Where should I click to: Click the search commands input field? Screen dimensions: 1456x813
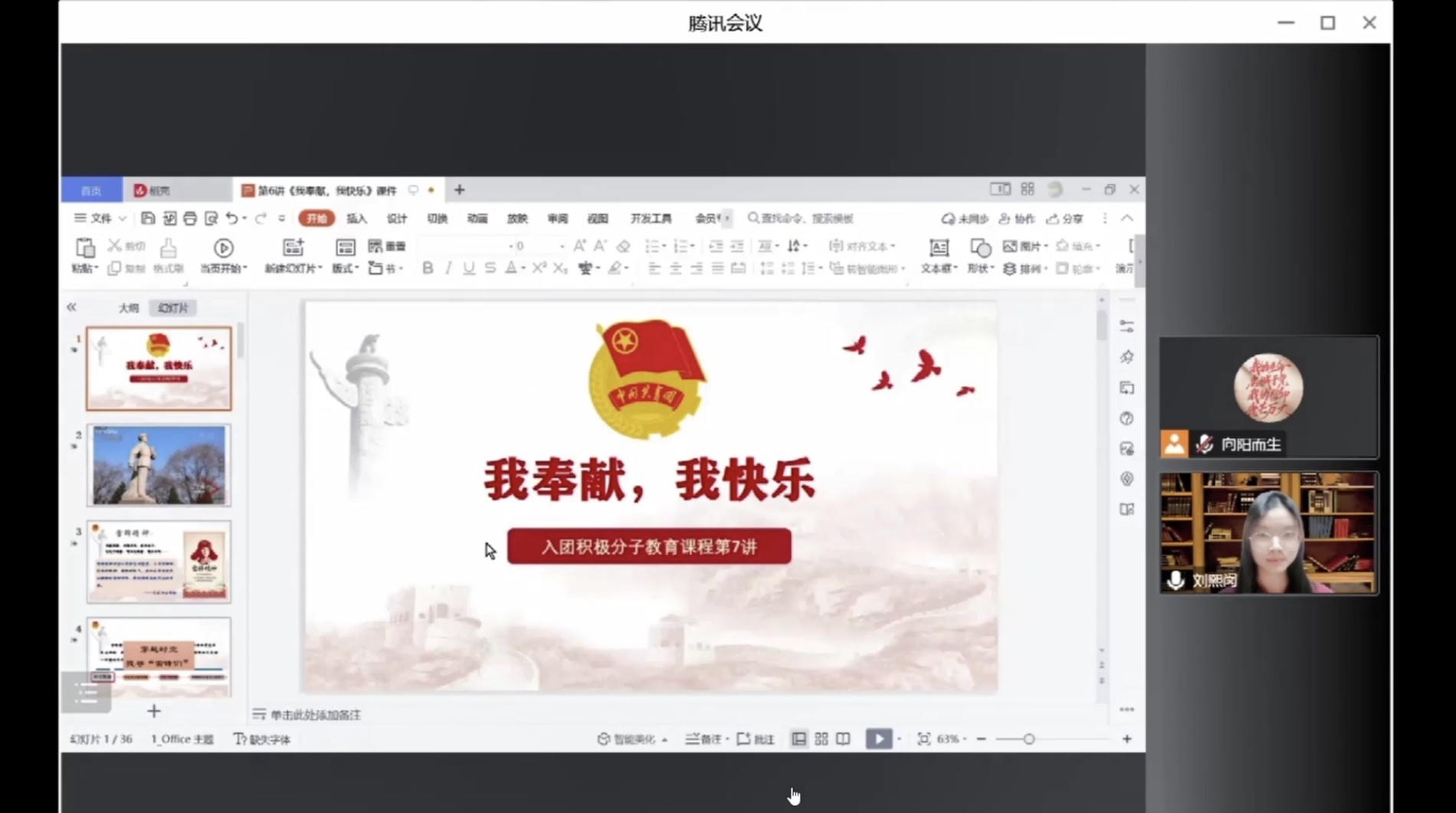801,218
